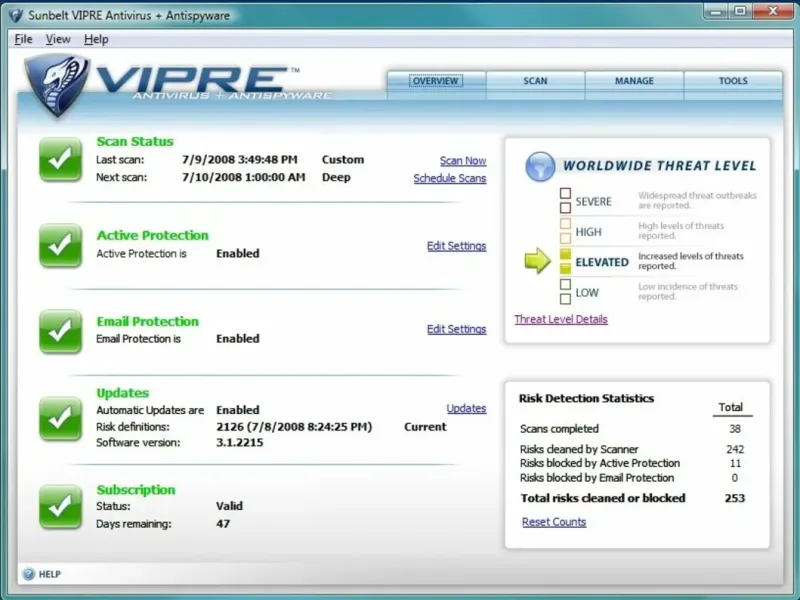Click the Active Protection green checkmark icon
Image resolution: width=800 pixels, height=600 pixels.
click(60, 245)
